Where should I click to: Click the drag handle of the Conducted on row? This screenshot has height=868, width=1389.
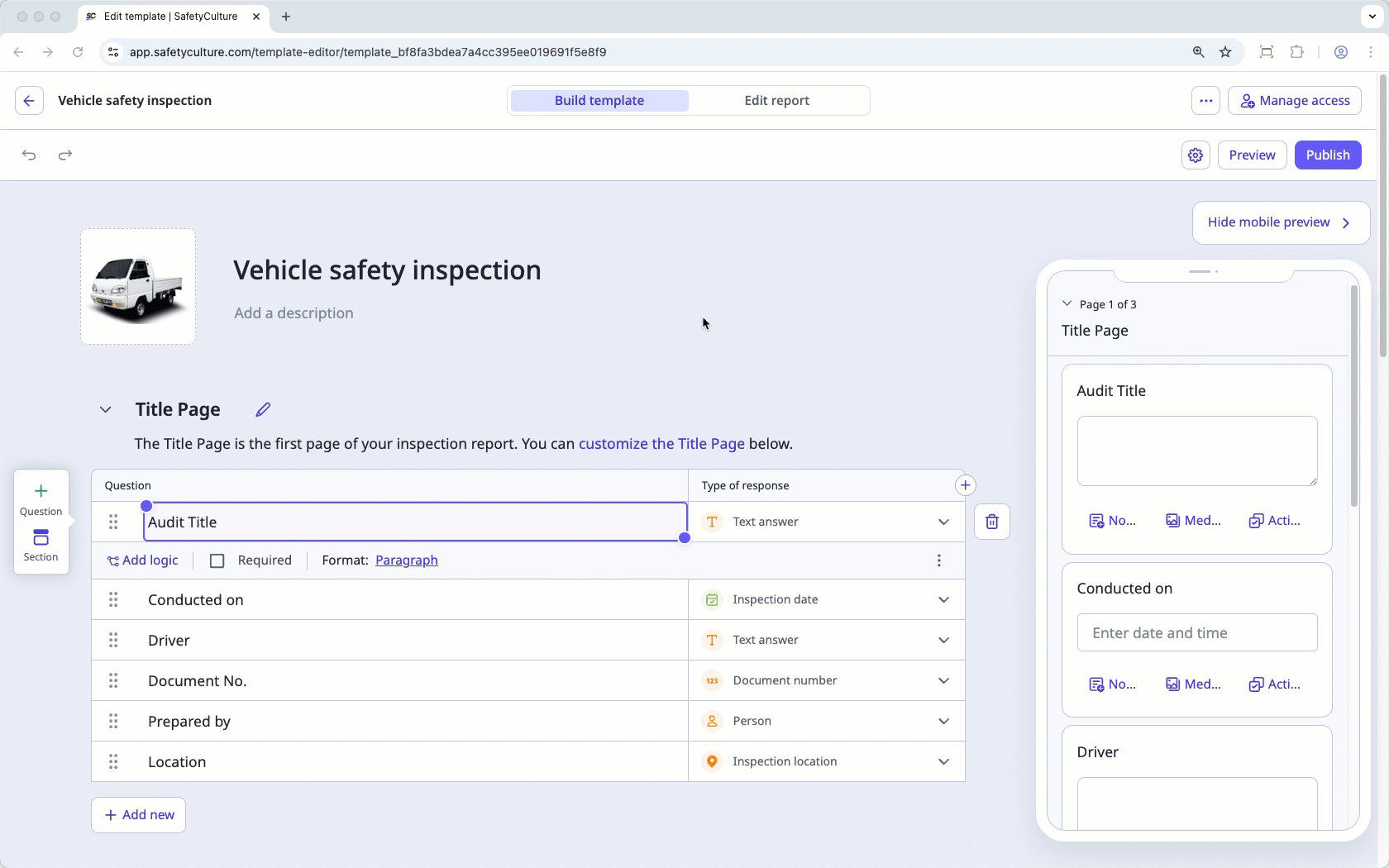[x=113, y=599]
